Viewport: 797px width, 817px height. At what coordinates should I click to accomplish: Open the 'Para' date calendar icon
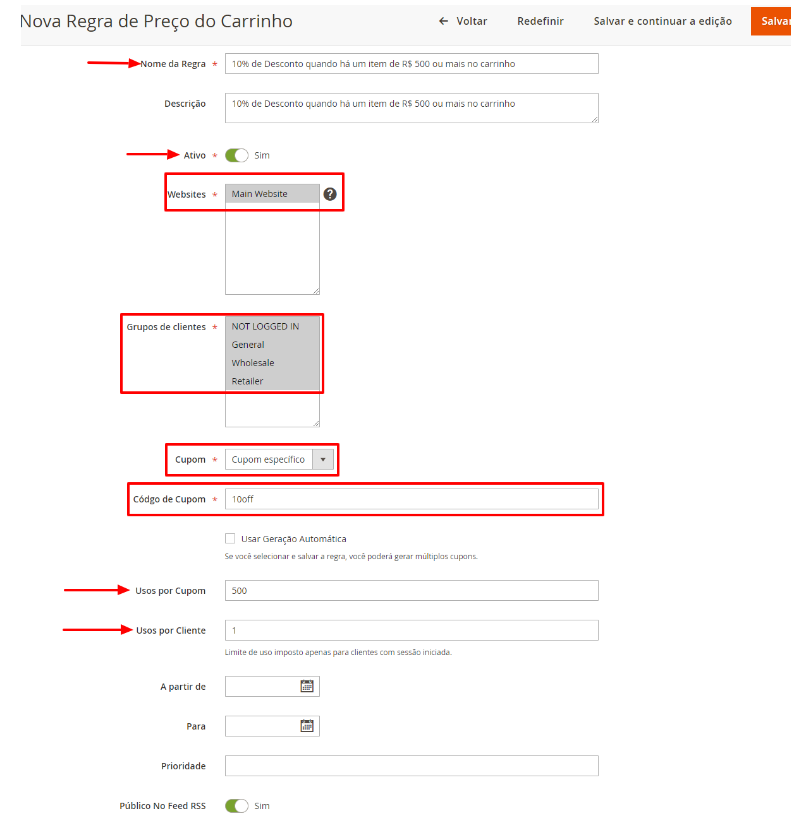[x=307, y=726]
